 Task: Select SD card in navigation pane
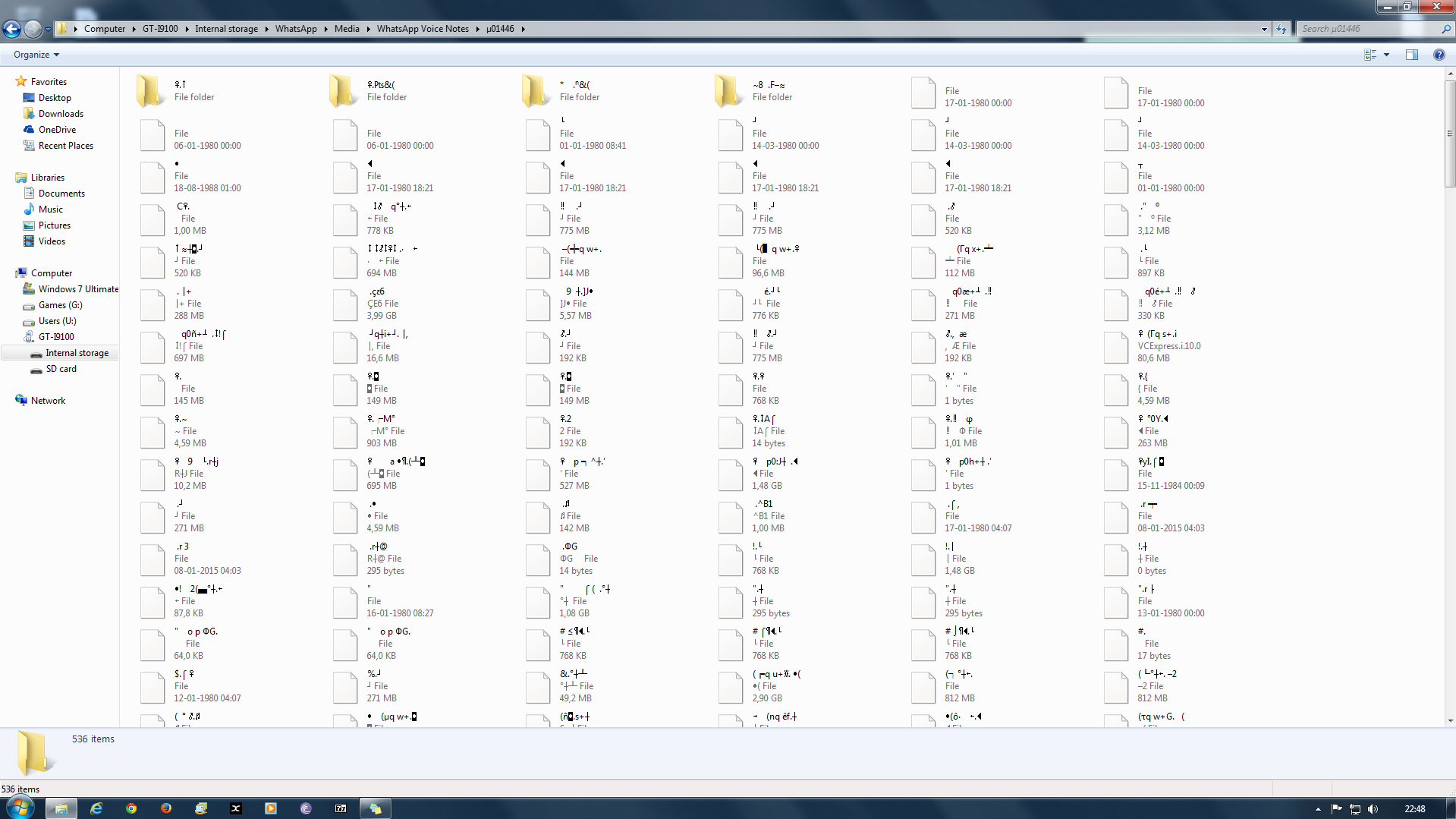point(61,369)
